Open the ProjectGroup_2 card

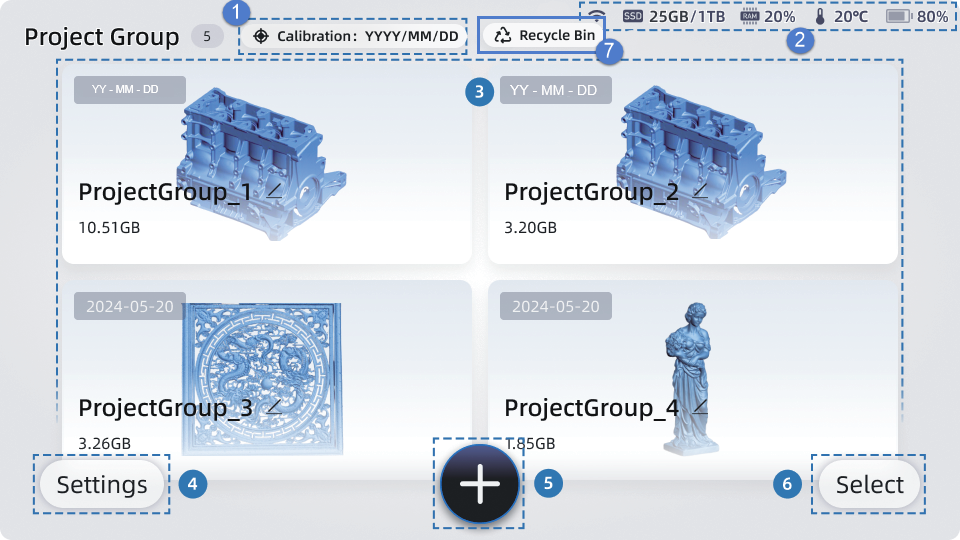[x=692, y=164]
